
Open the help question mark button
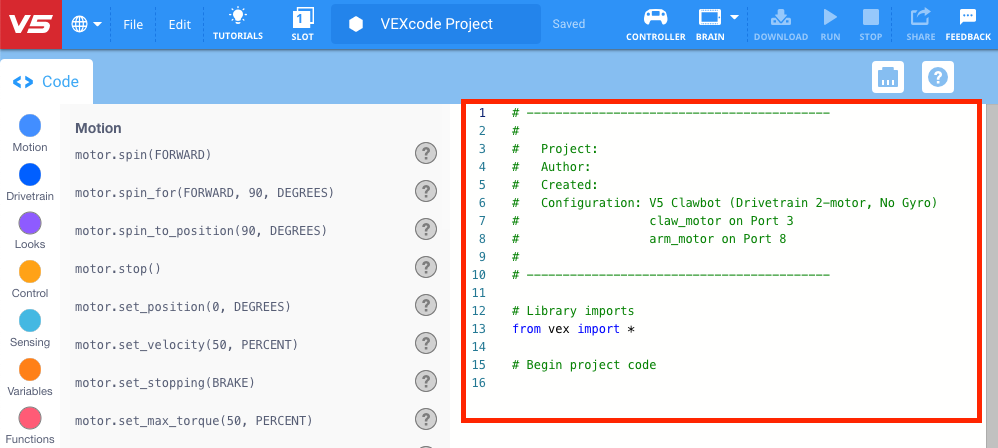pyautogui.click(x=937, y=77)
